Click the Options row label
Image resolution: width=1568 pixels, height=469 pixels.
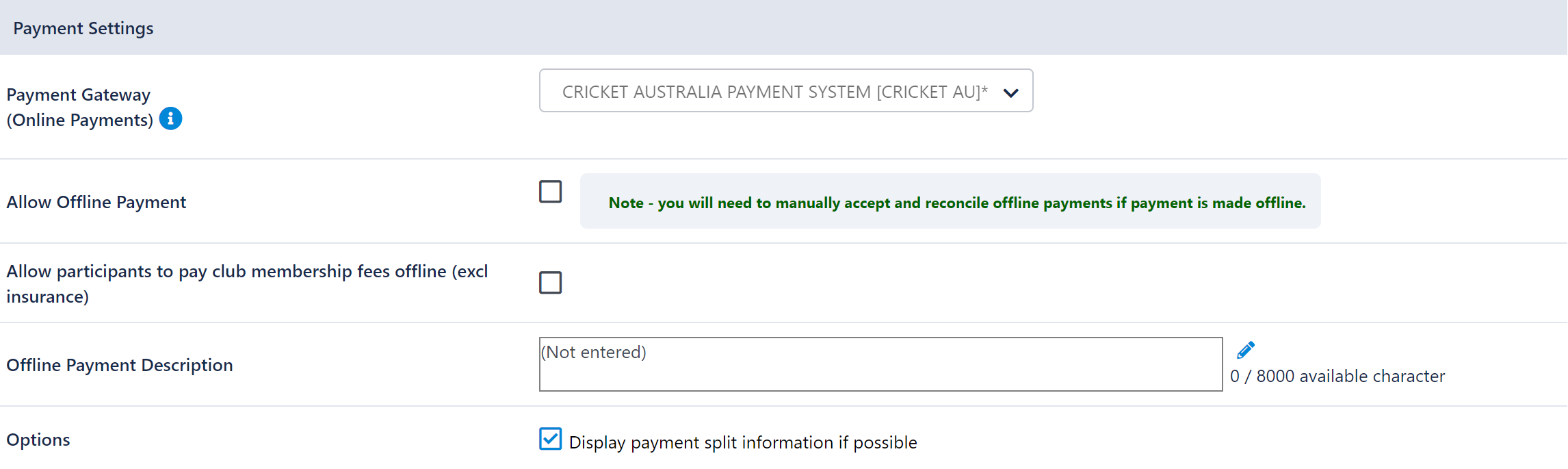pyautogui.click(x=38, y=440)
